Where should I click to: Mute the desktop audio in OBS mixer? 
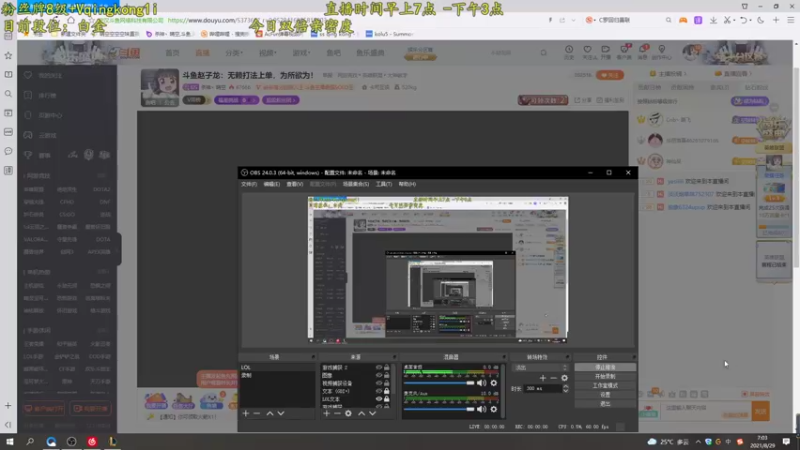point(481,383)
